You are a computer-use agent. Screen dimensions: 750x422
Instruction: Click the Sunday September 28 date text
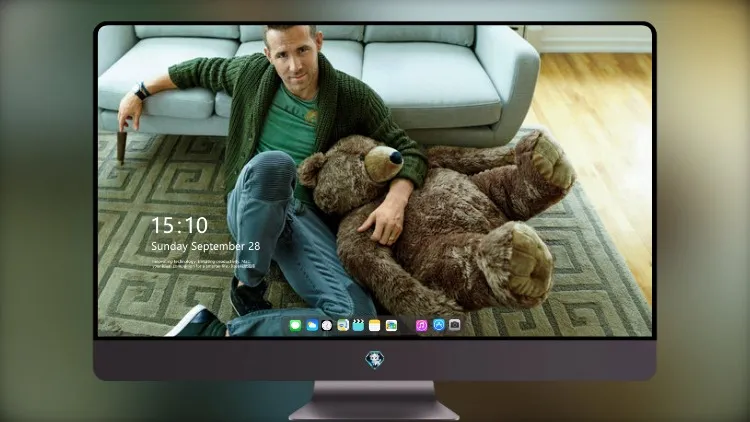(206, 246)
